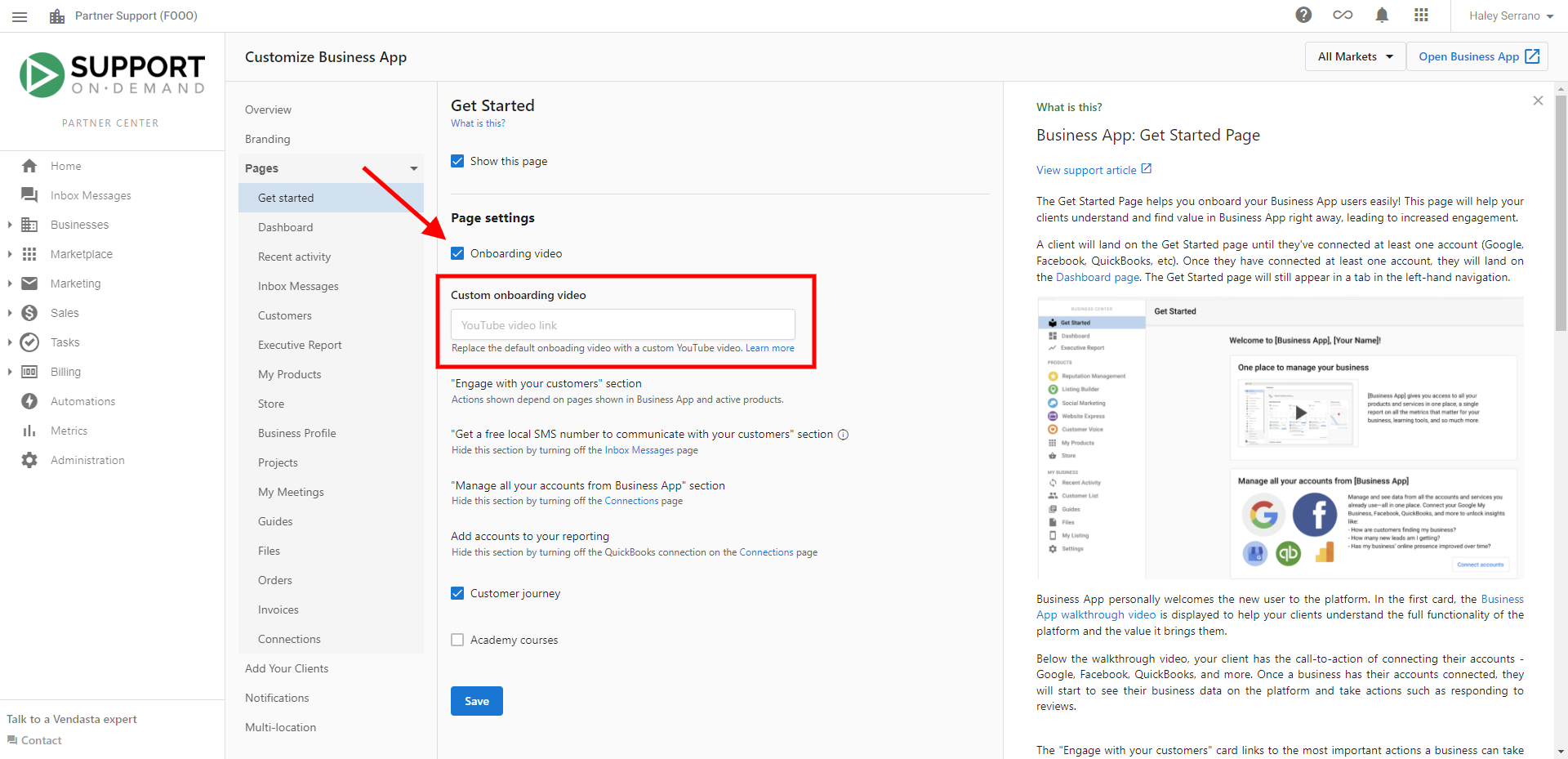Open the notifications bell icon
Screen dimensions: 1568x759
click(1382, 15)
